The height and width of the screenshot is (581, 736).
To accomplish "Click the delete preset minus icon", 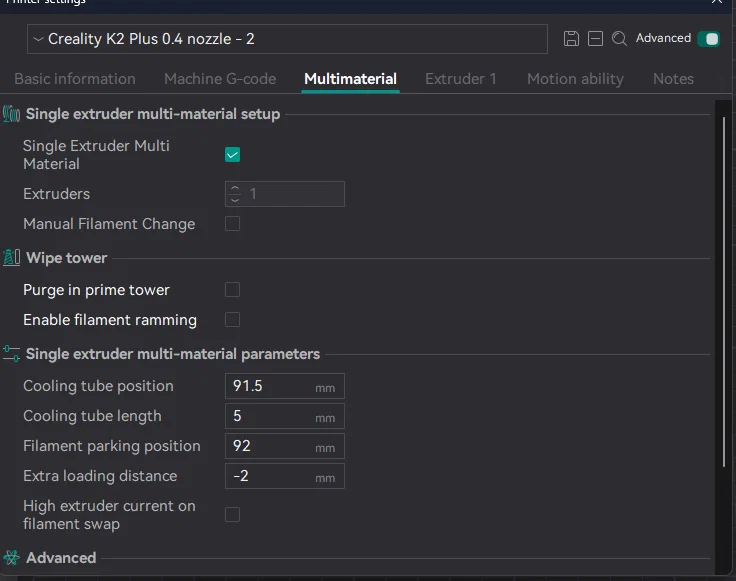I will pos(595,39).
